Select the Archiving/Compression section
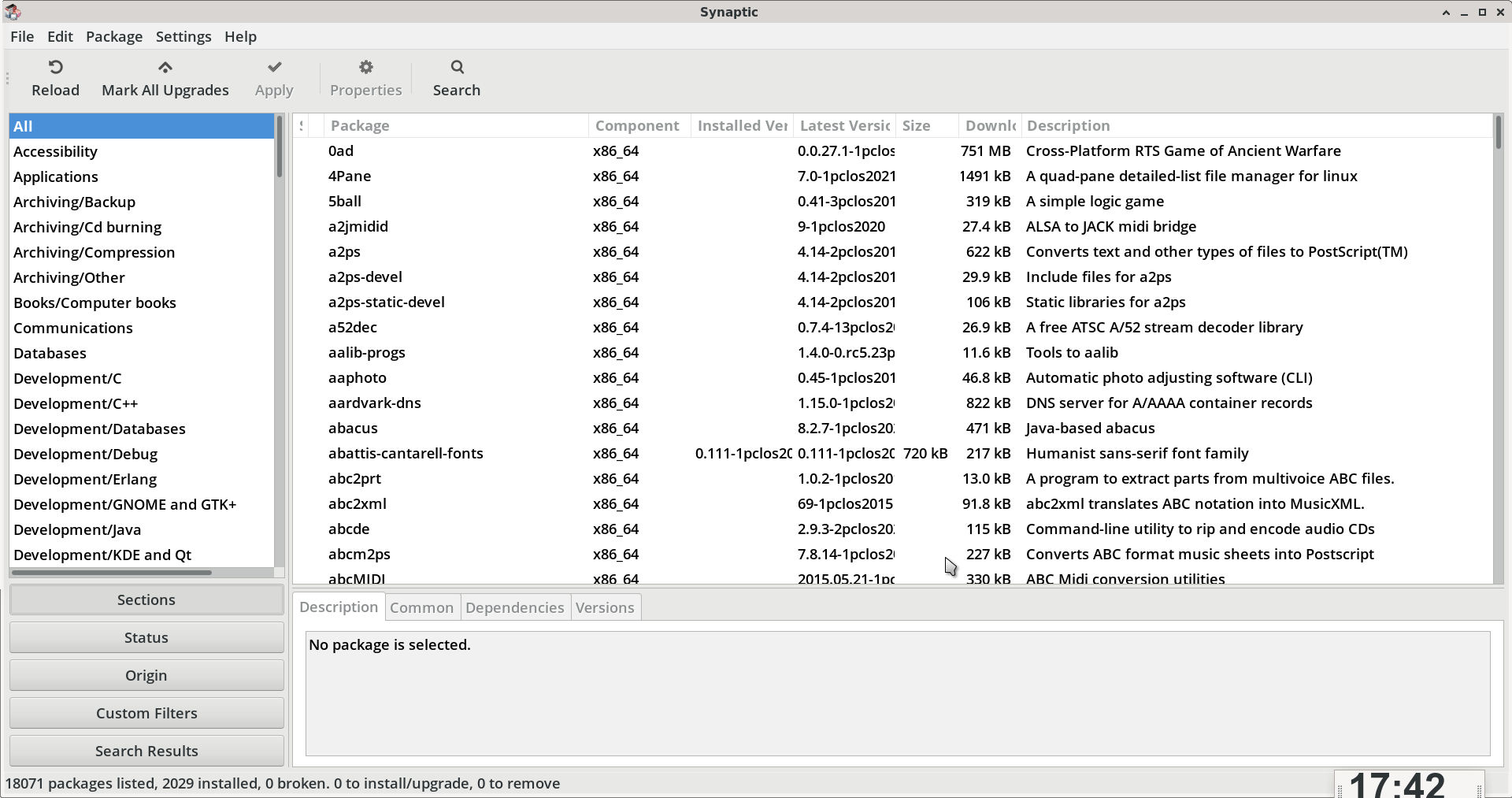1512x798 pixels. pos(94,253)
